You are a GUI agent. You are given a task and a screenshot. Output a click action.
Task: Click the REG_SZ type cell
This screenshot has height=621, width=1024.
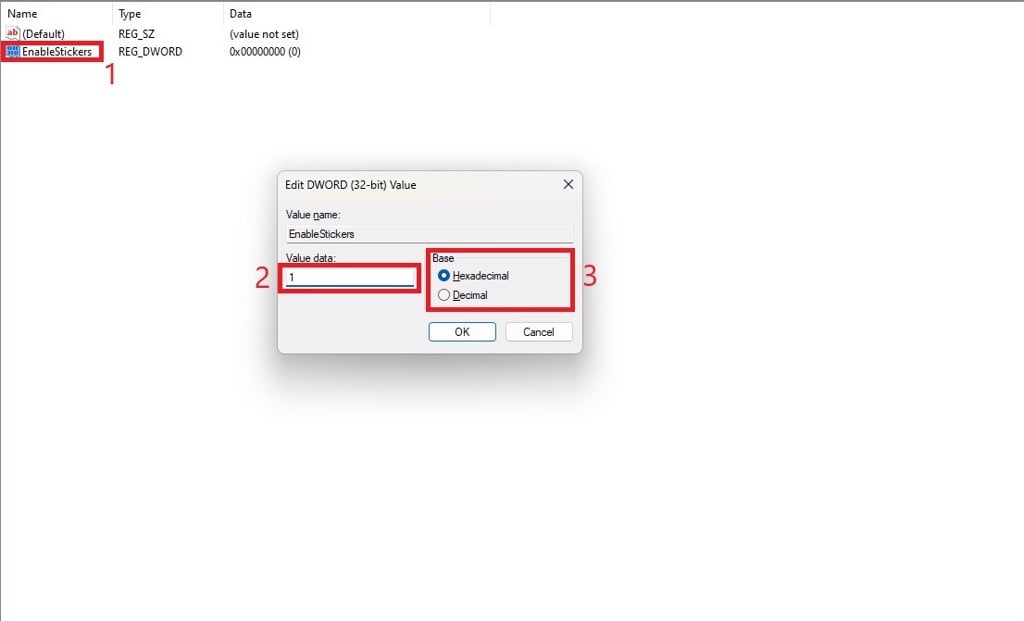coord(136,34)
